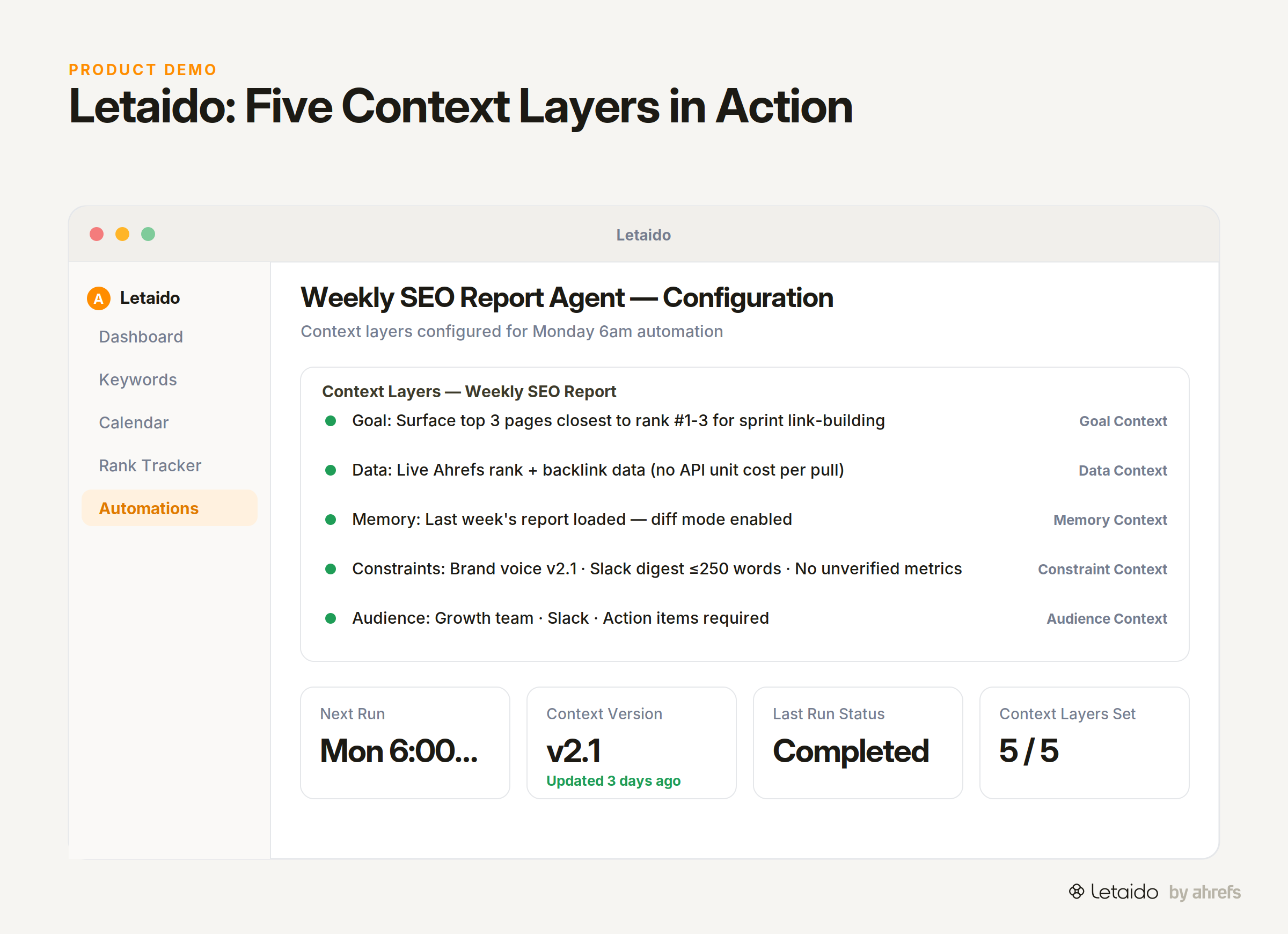
Task: Click the green maximize window dot
Action: (148, 234)
